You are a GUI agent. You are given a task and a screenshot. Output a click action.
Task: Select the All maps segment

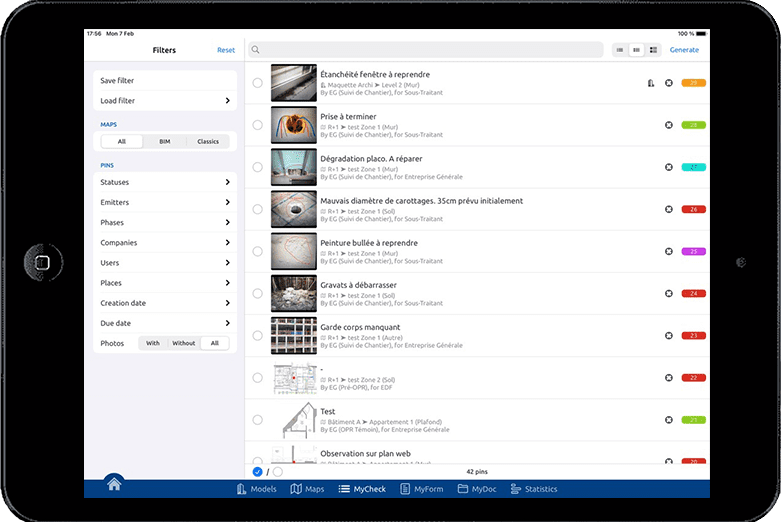tap(122, 141)
